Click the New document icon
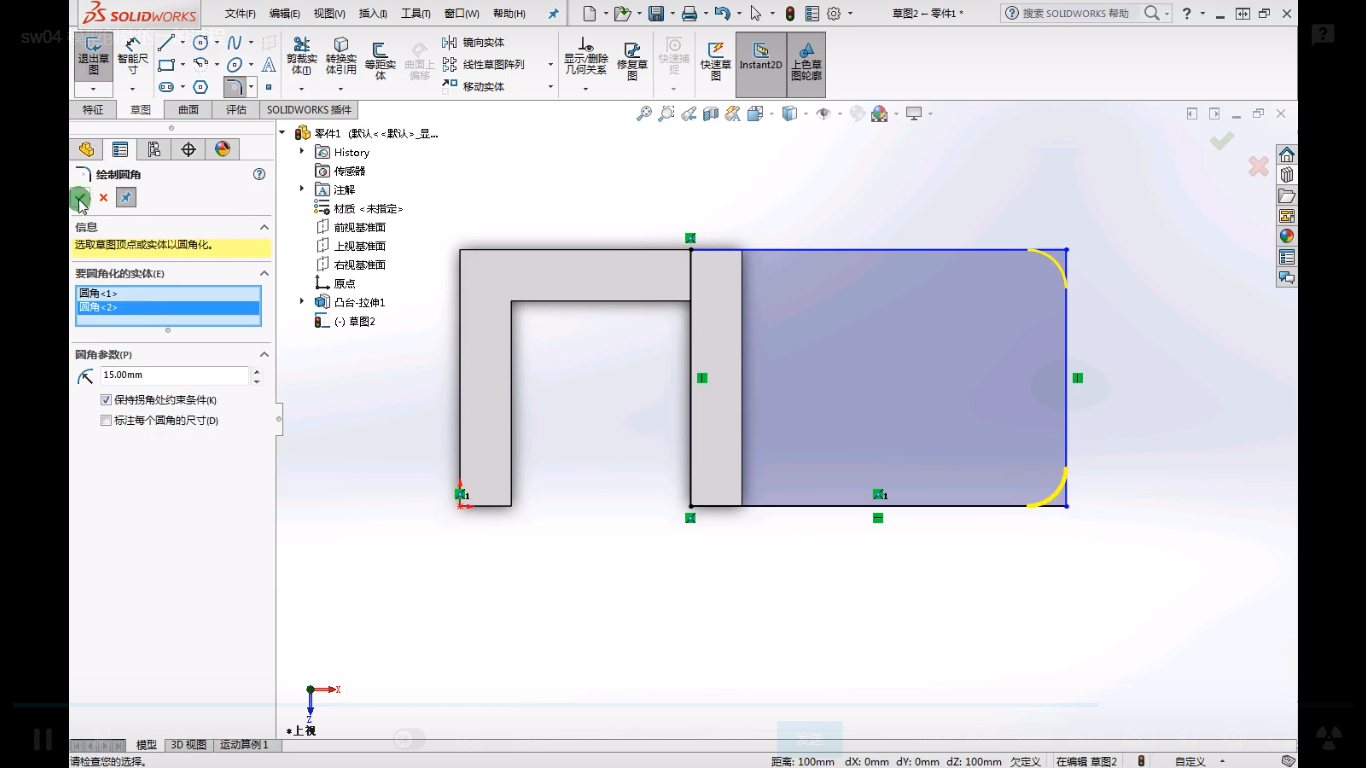This screenshot has width=1366, height=768. (590, 14)
